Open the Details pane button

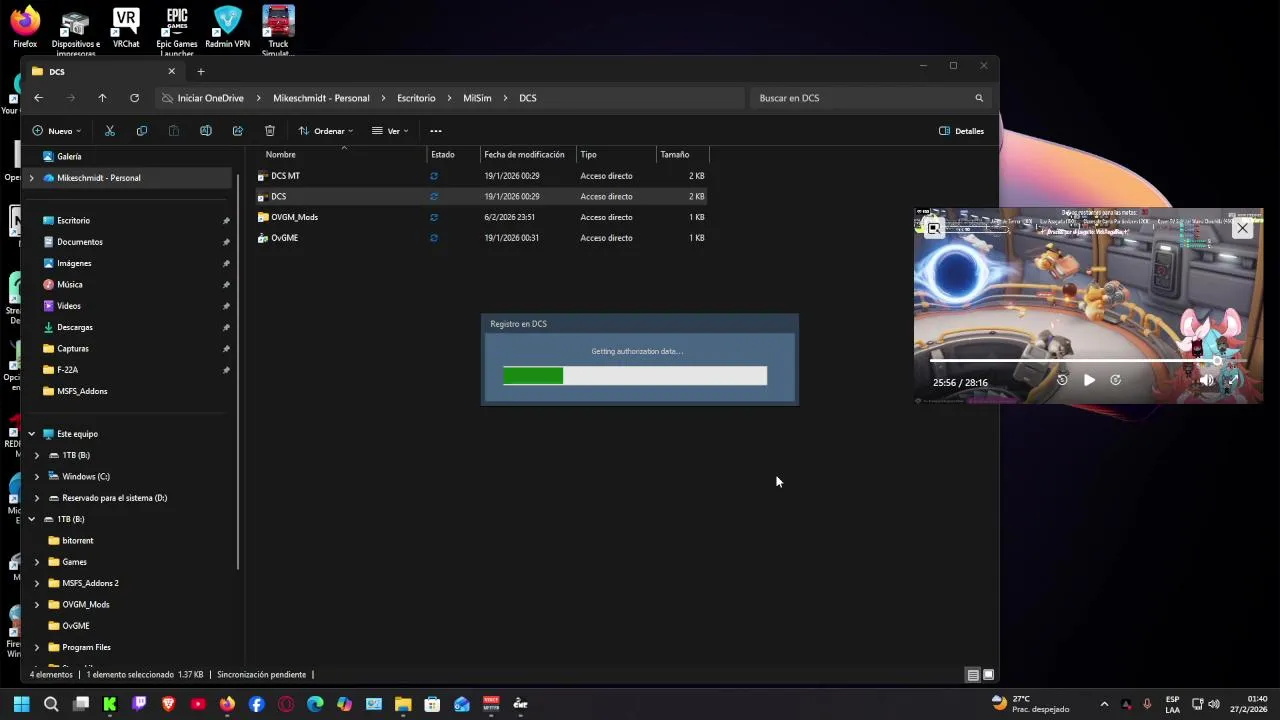click(961, 131)
